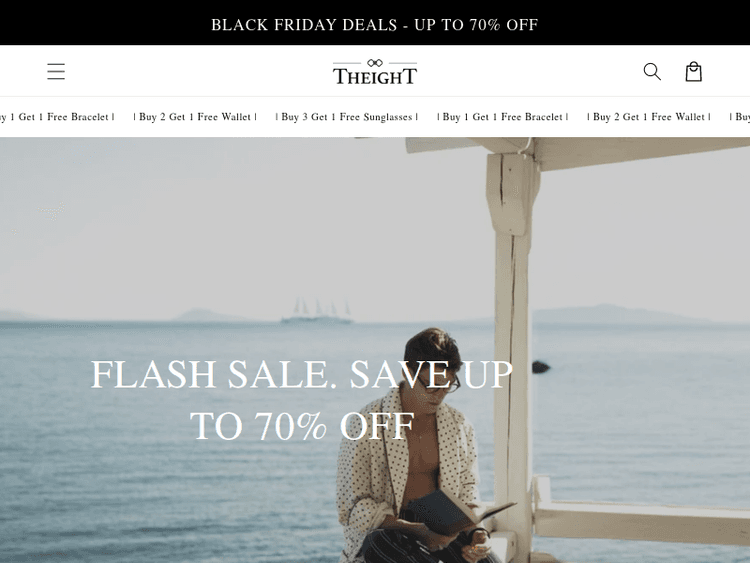Open the search magnifier icon
This screenshot has width=750, height=563.
tap(652, 72)
